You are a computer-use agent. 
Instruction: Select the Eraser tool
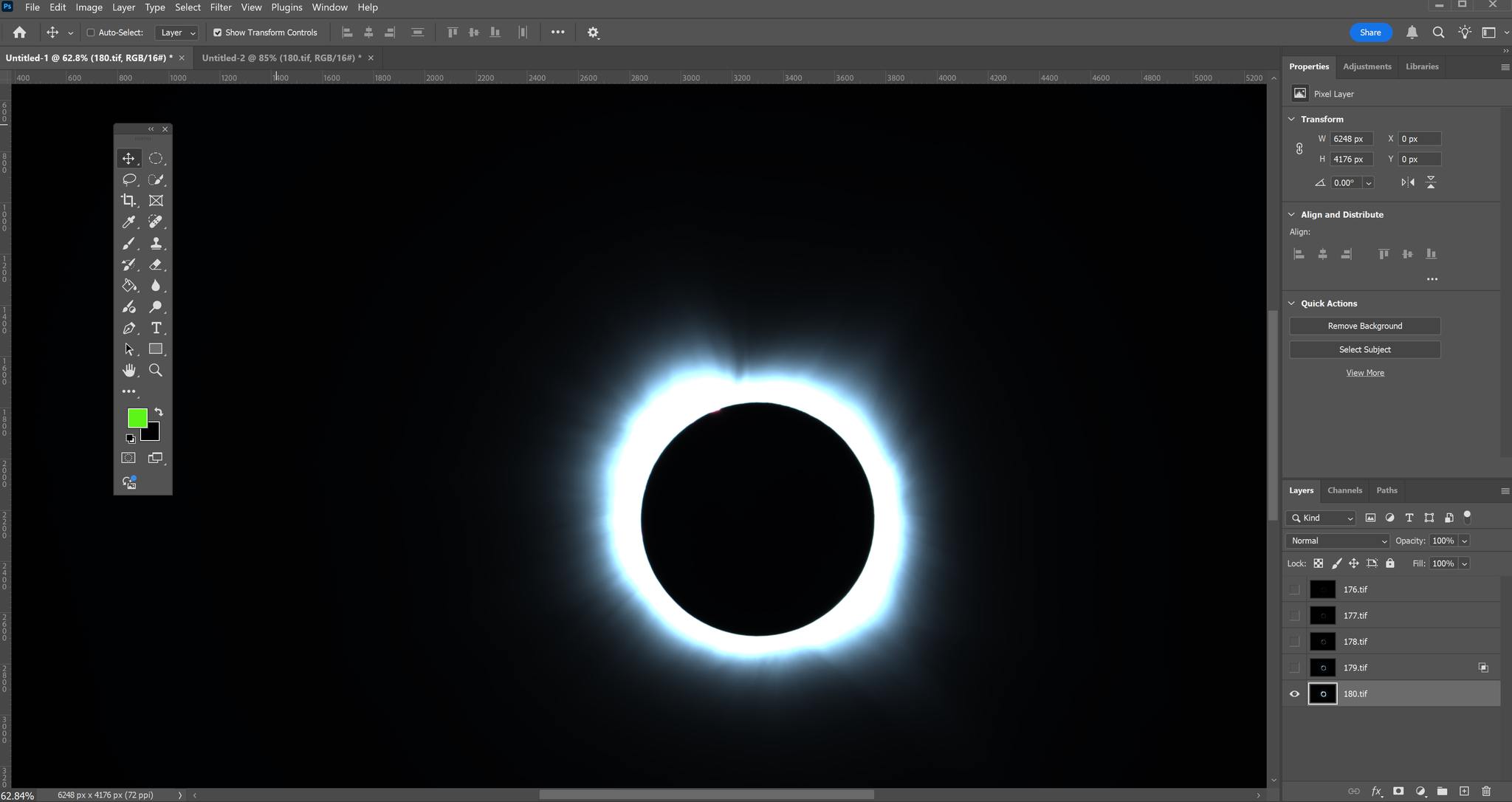tap(156, 264)
